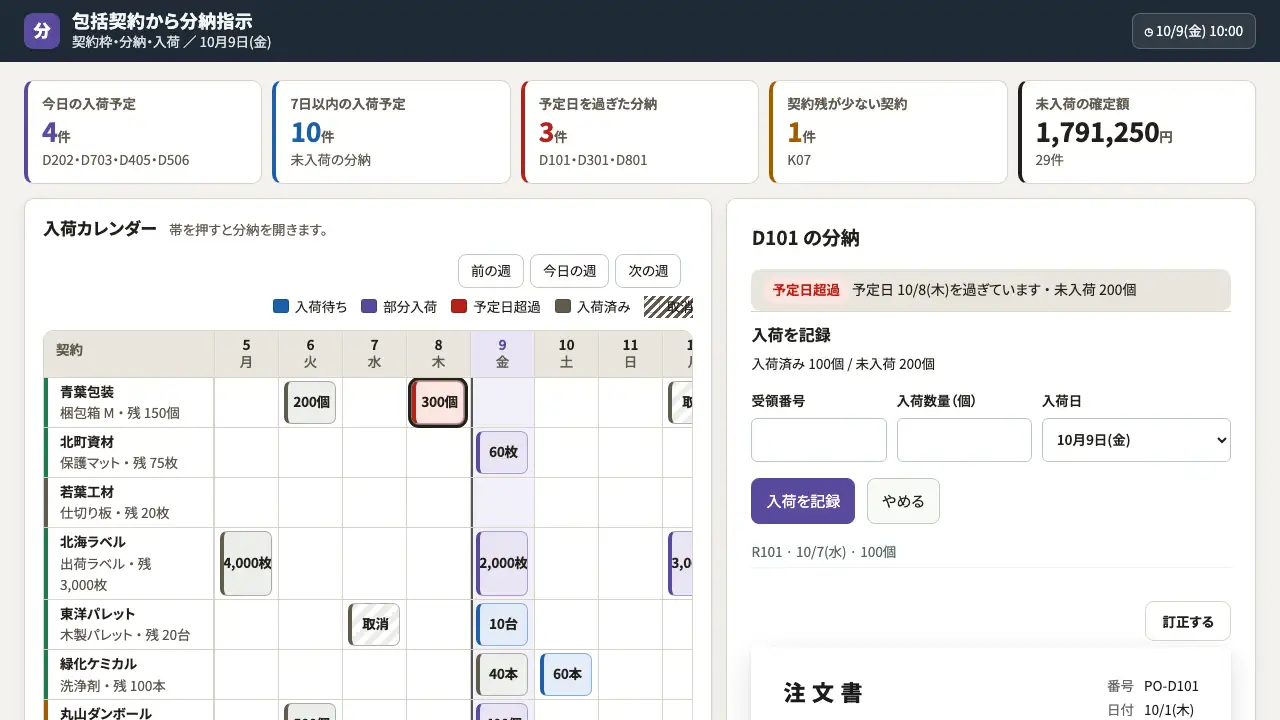Open the 200個 delivery chip for 青葉包装

pyautogui.click(x=310, y=402)
